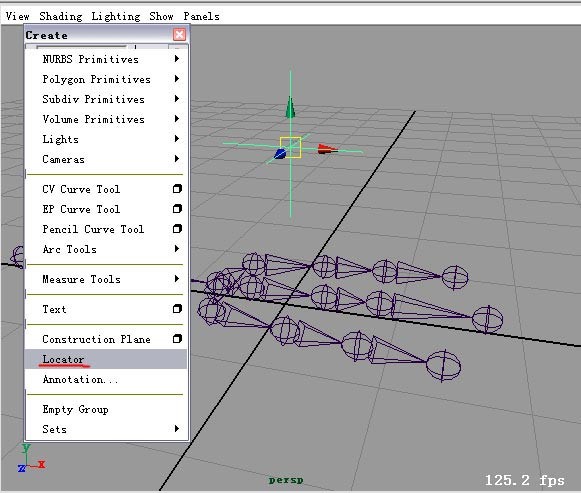581x493 pixels.
Task: Close the torn-off Create menu
Action: tap(179, 34)
